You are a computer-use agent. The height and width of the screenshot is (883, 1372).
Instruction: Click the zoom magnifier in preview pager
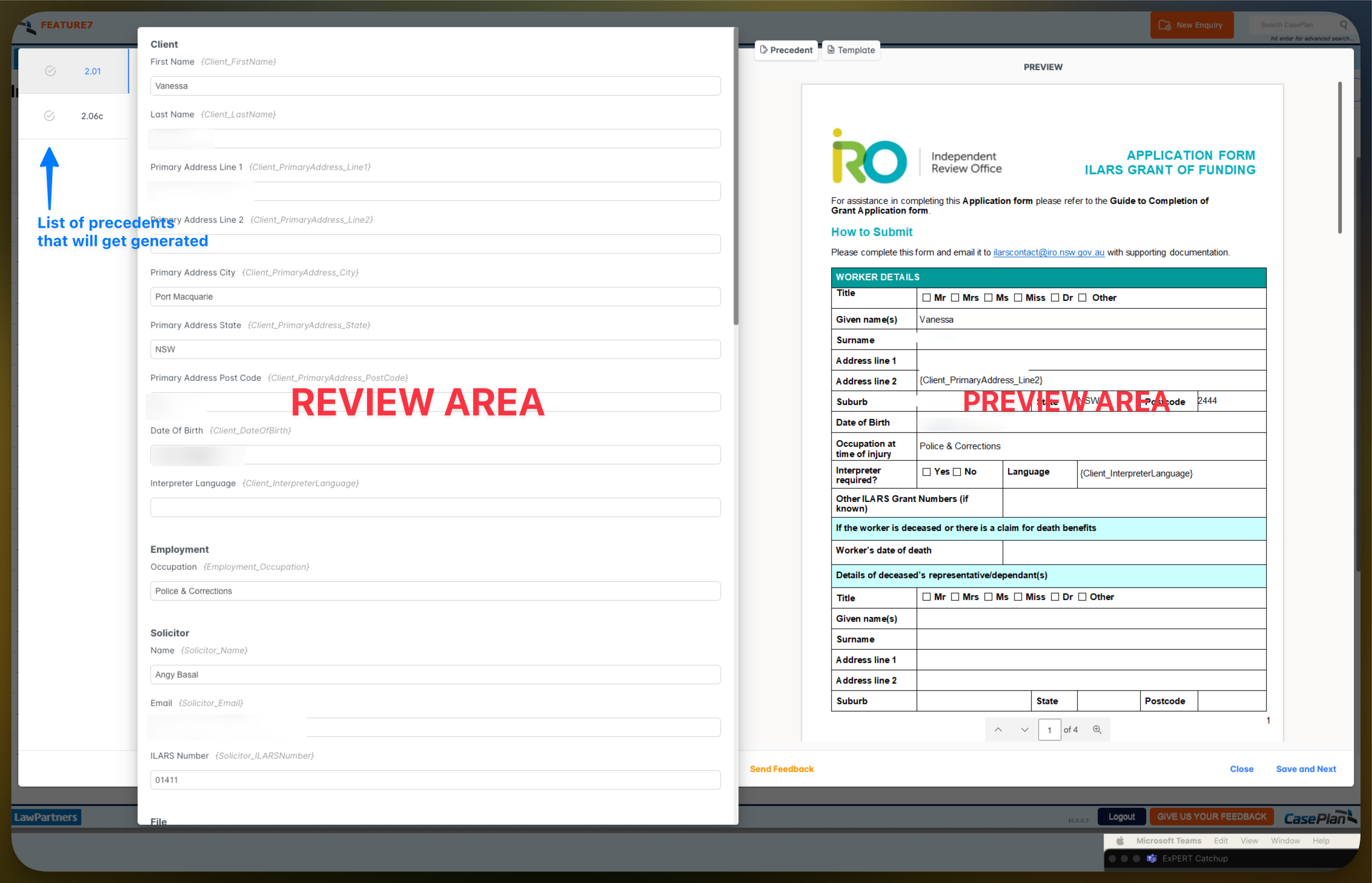1097,730
